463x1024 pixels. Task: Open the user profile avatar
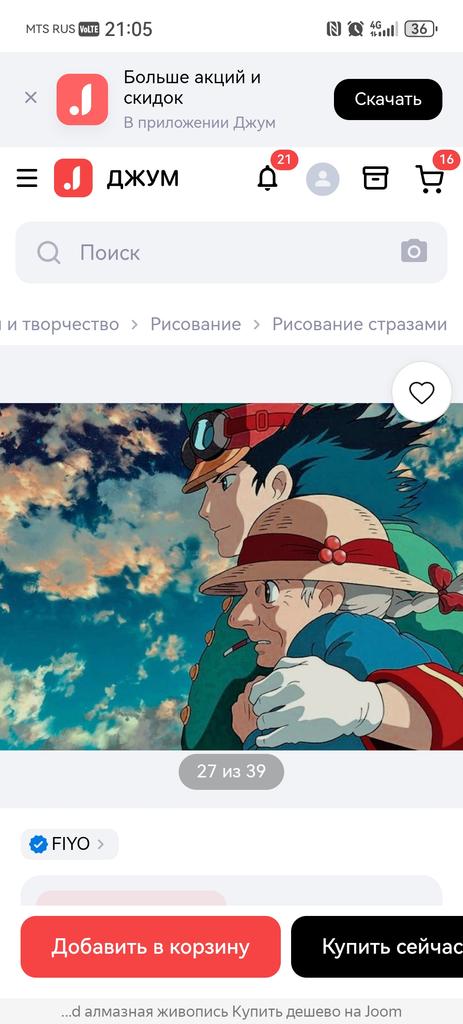[323, 179]
